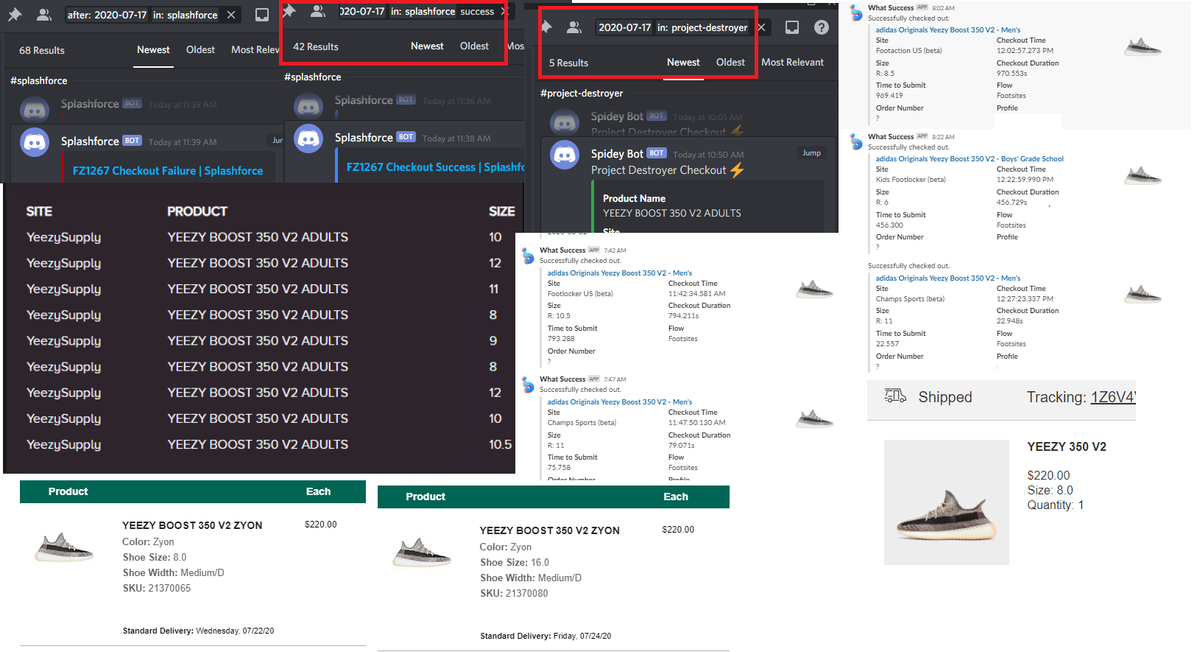Click What Success avatar on 8:02 AM message
Image resolution: width=1200 pixels, height=652 pixels.
856,12
